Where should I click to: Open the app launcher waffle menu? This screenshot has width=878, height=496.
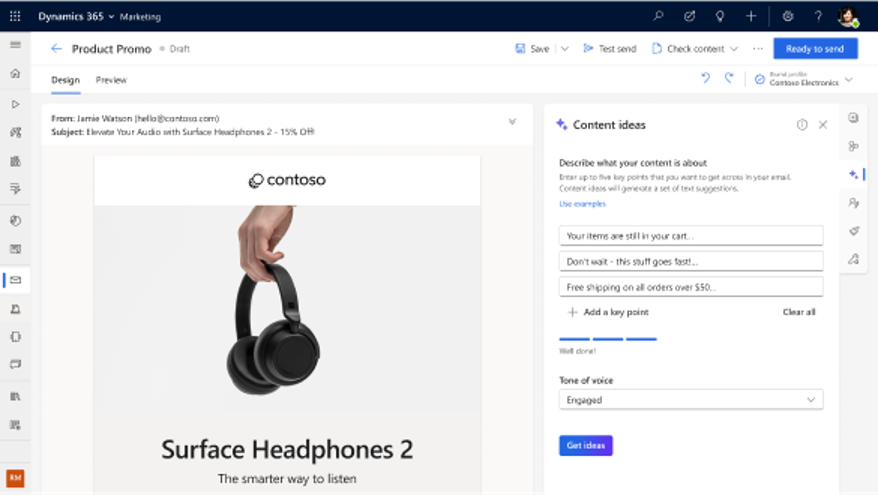[x=15, y=16]
